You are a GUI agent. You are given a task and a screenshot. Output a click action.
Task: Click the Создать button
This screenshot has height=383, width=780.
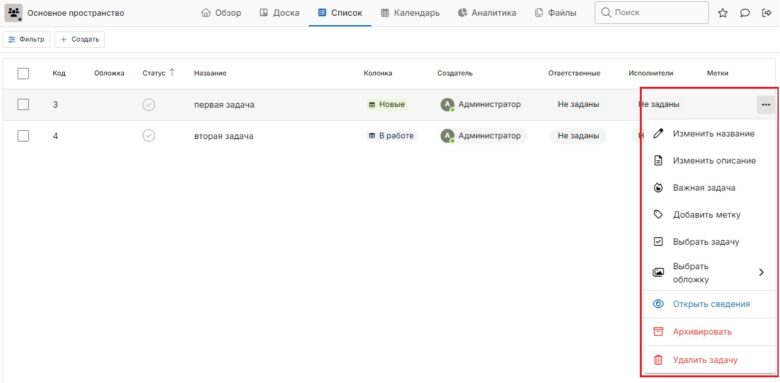point(80,39)
